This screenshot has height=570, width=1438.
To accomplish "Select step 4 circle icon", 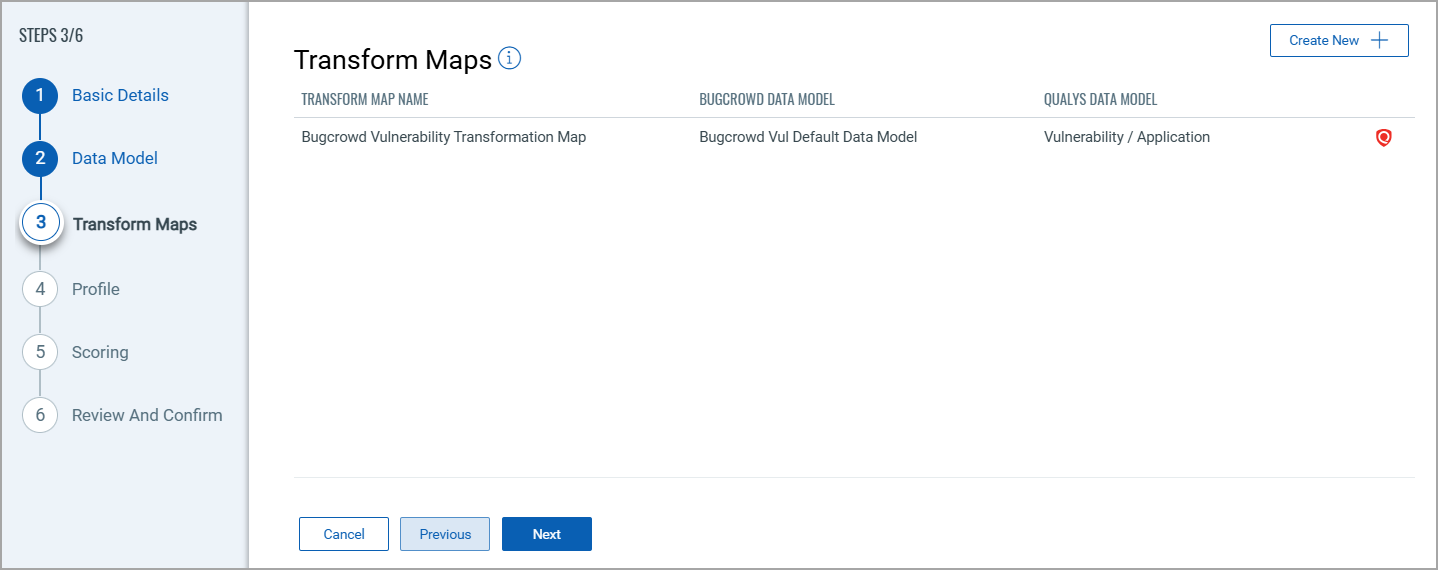I will 40,289.
